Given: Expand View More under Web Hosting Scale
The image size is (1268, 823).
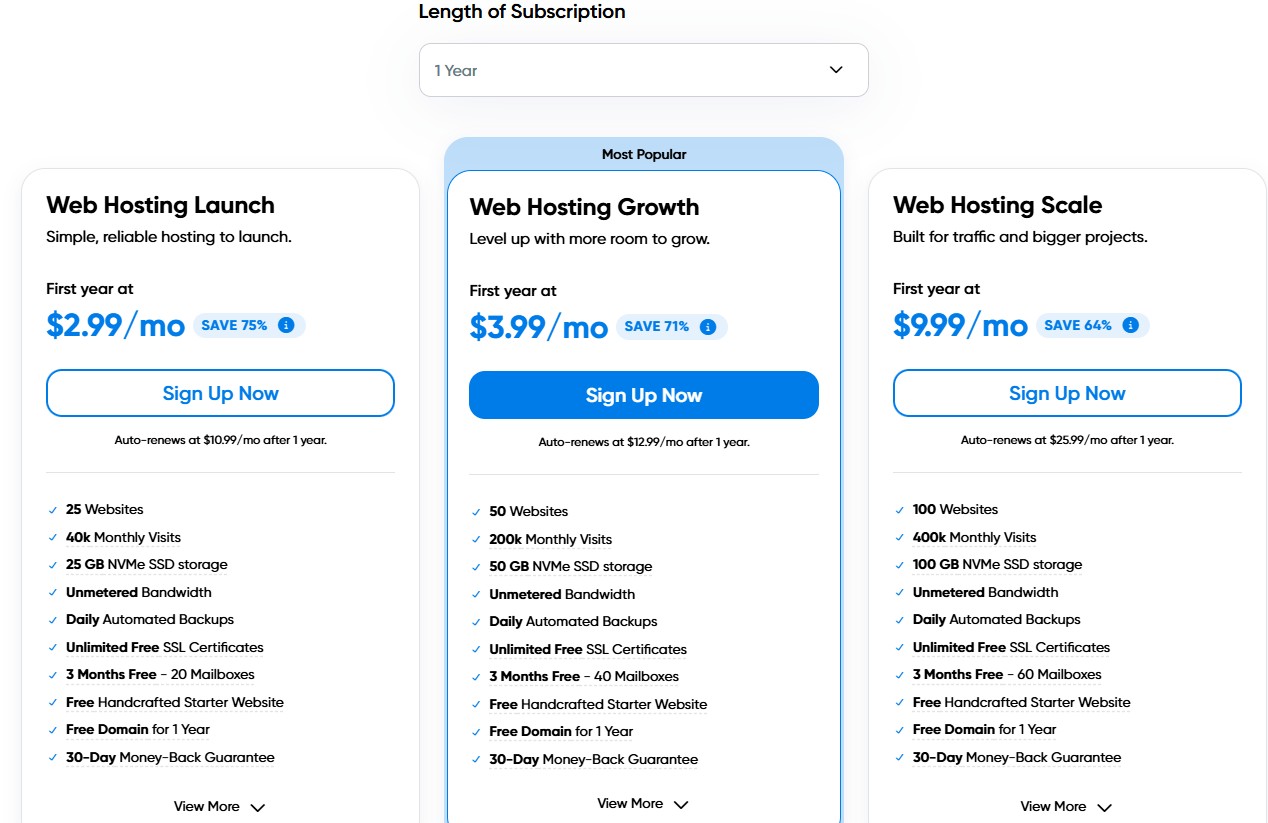Looking at the screenshot, I should pyautogui.click(x=1066, y=807).
